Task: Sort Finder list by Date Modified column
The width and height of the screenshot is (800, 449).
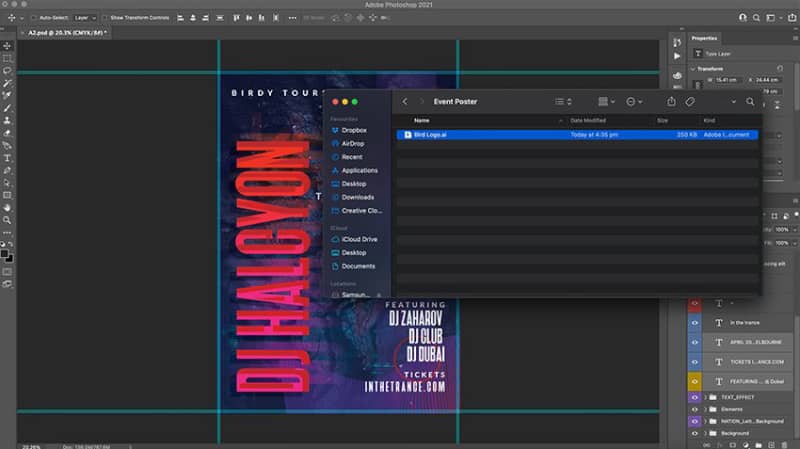Action: coord(588,120)
